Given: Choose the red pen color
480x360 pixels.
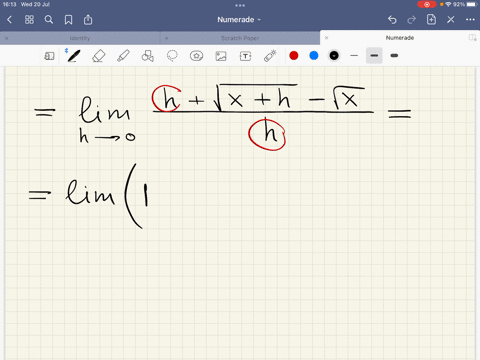Looking at the screenshot, I should [294, 56].
